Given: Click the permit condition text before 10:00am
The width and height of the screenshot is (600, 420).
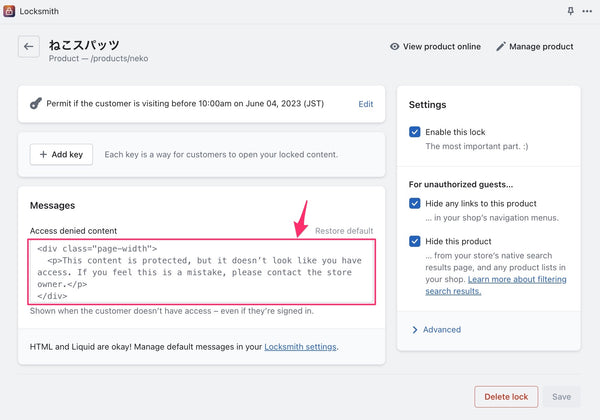Looking at the screenshot, I should click(x=185, y=104).
